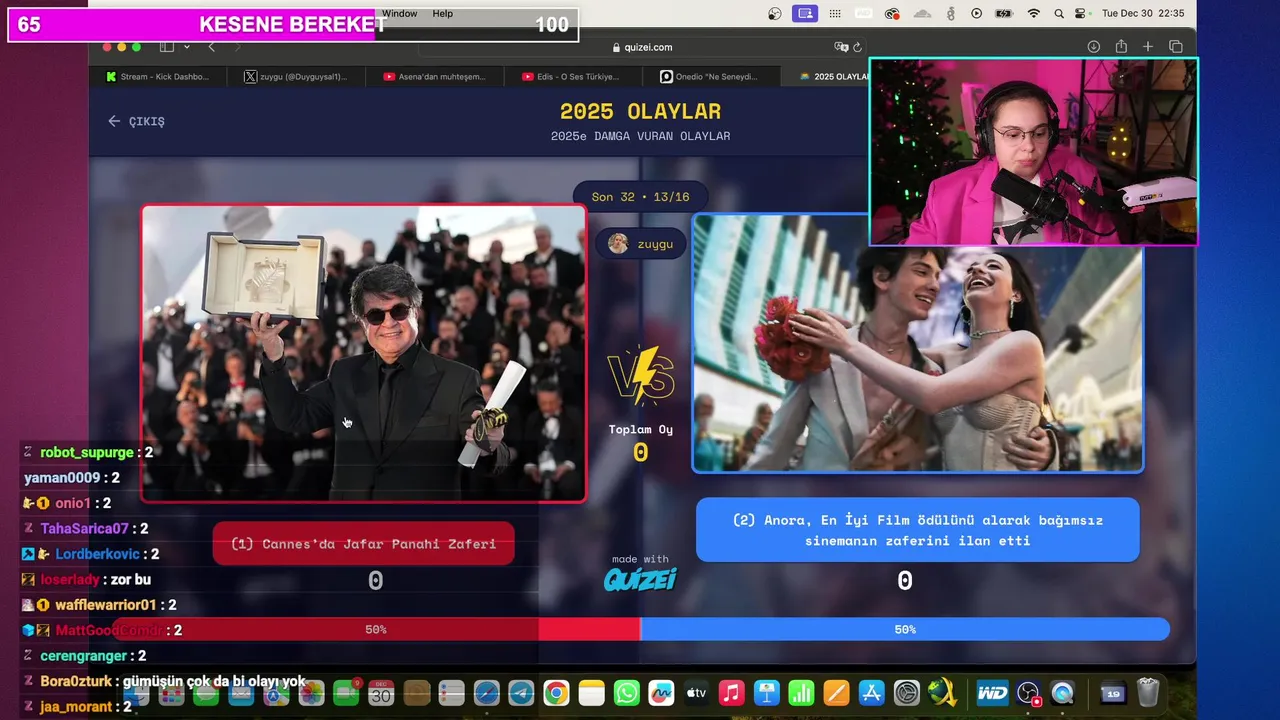Click the 2025 OLAYLAR page title

point(640,112)
